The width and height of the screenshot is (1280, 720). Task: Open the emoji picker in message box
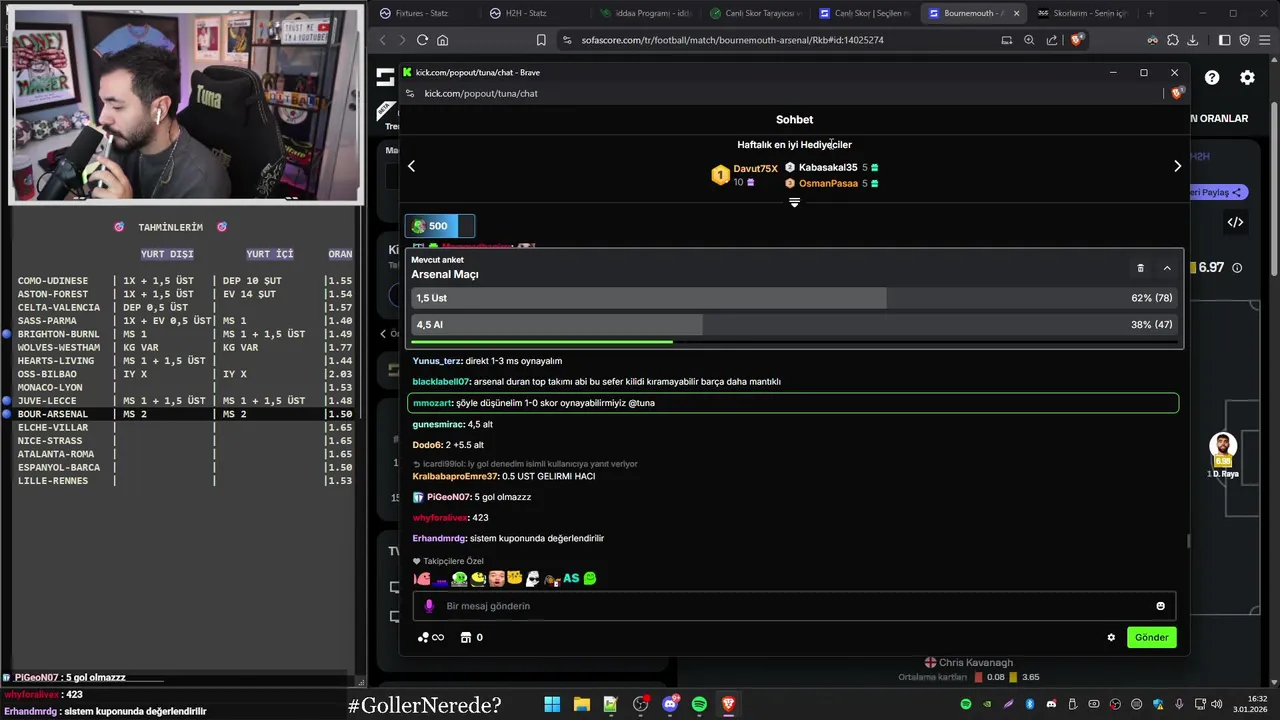pyautogui.click(x=1160, y=606)
